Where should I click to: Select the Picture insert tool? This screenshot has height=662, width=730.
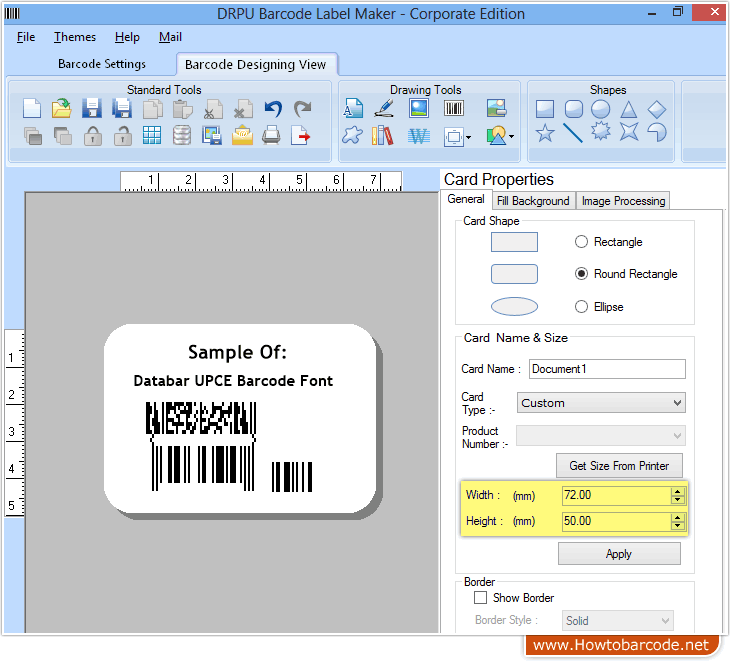(x=419, y=108)
